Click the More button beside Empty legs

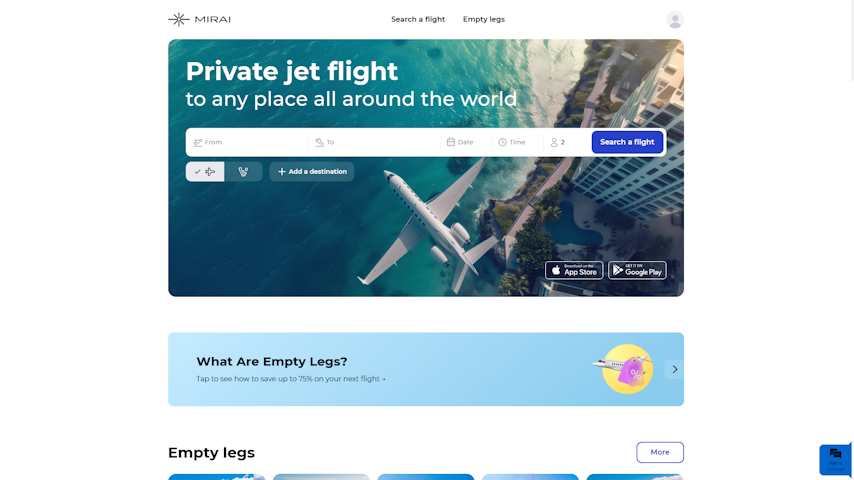[x=660, y=452]
